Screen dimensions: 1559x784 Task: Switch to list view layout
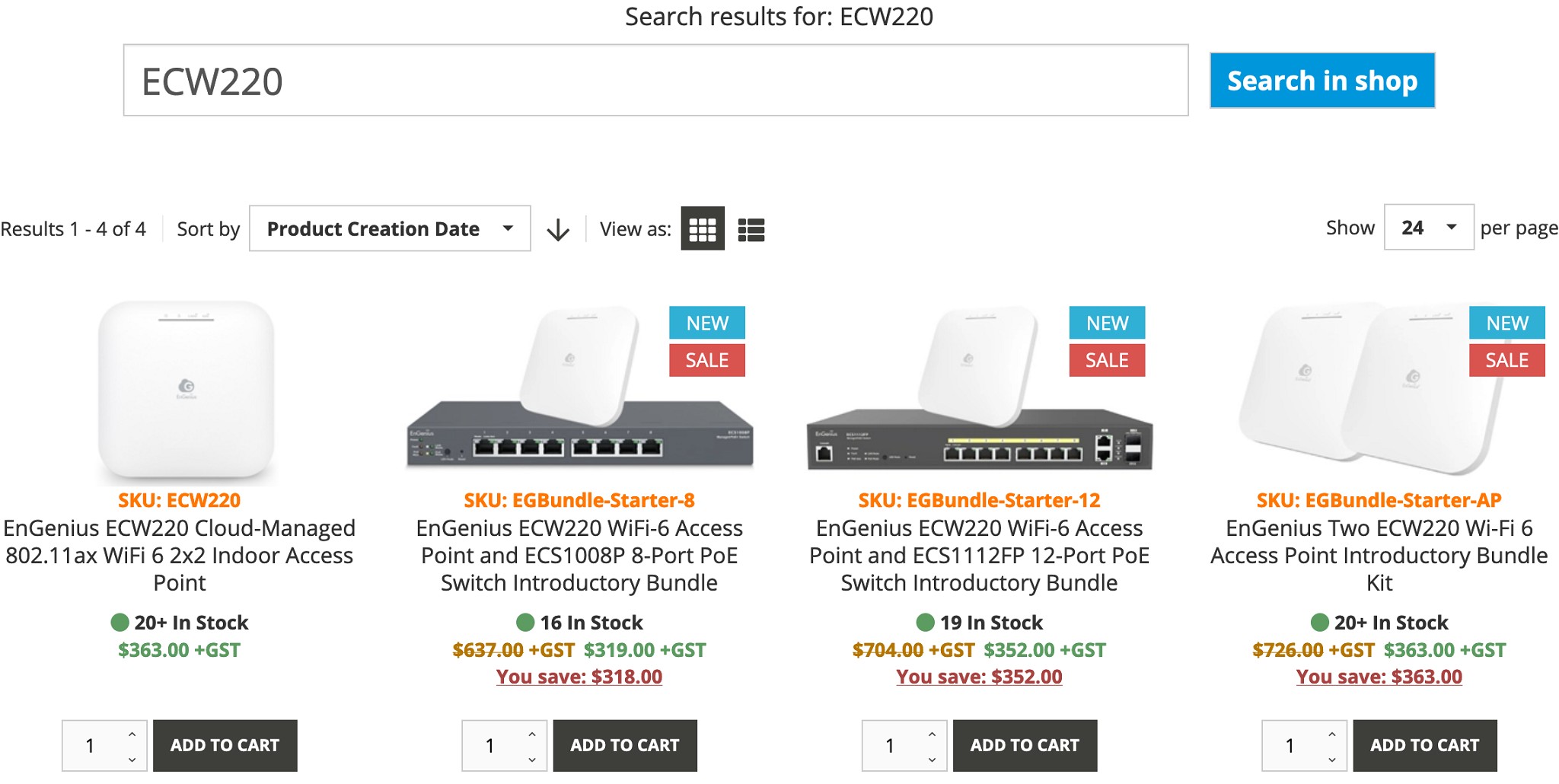pyautogui.click(x=751, y=229)
